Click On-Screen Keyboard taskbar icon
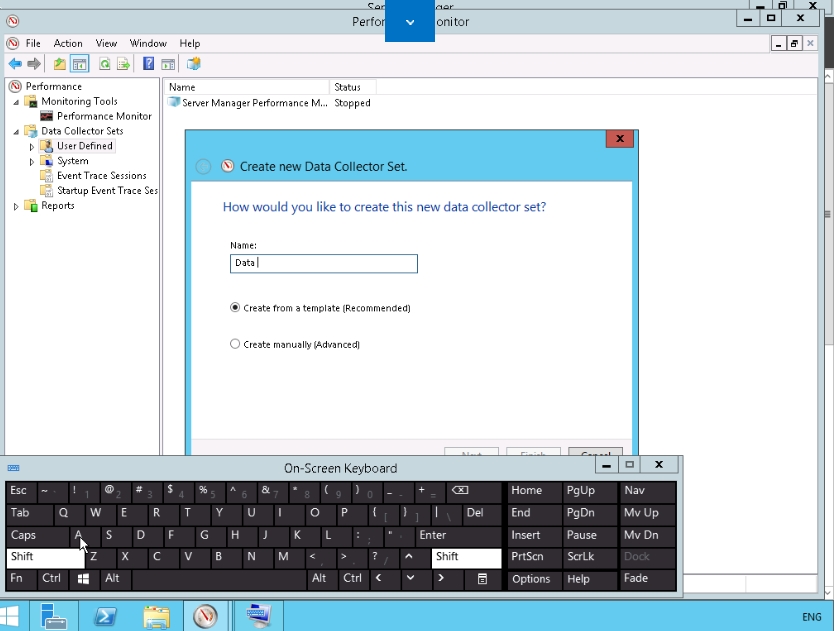The width and height of the screenshot is (836, 631). click(x=259, y=617)
